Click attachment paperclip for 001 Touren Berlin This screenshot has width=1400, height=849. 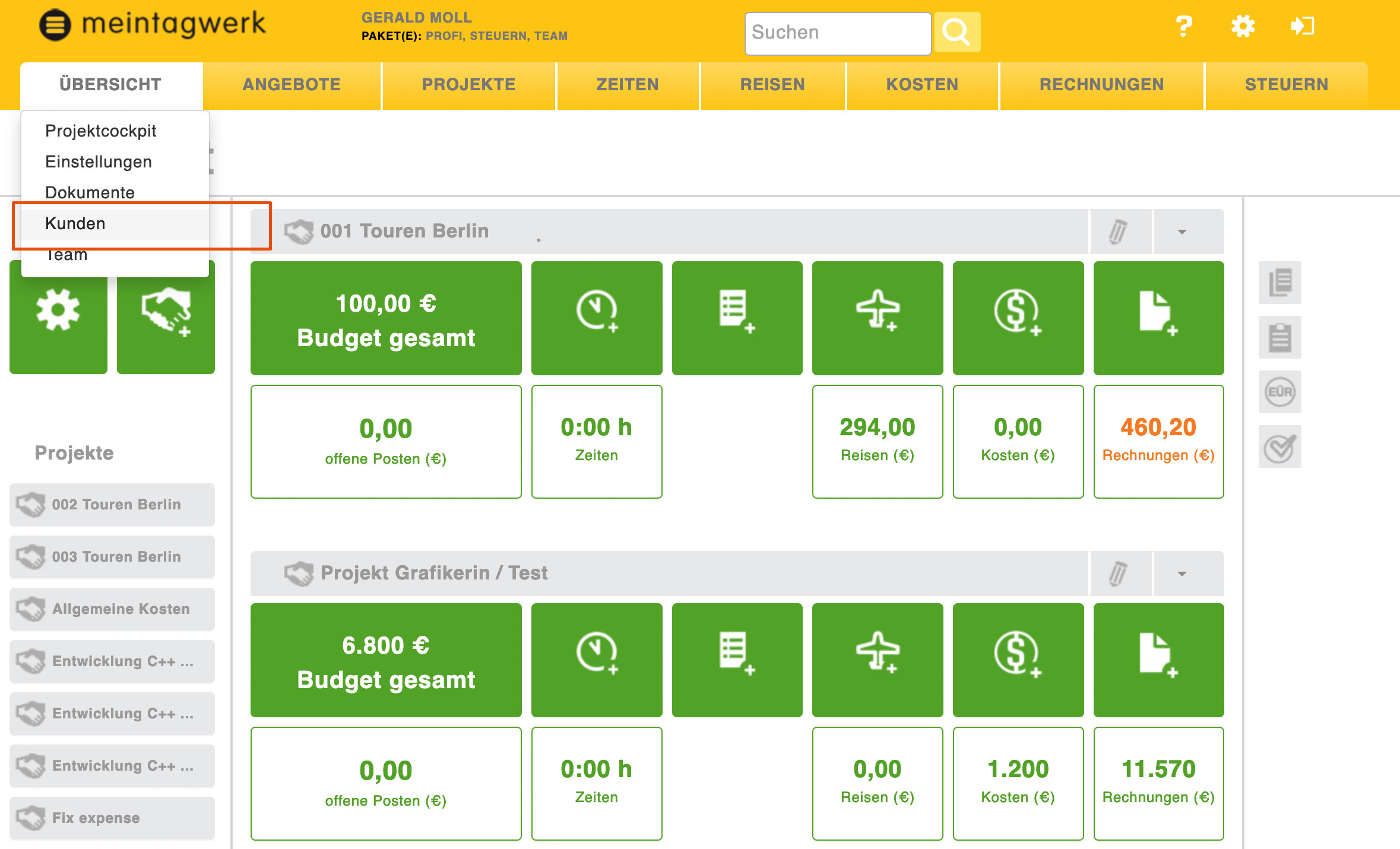[1119, 232]
